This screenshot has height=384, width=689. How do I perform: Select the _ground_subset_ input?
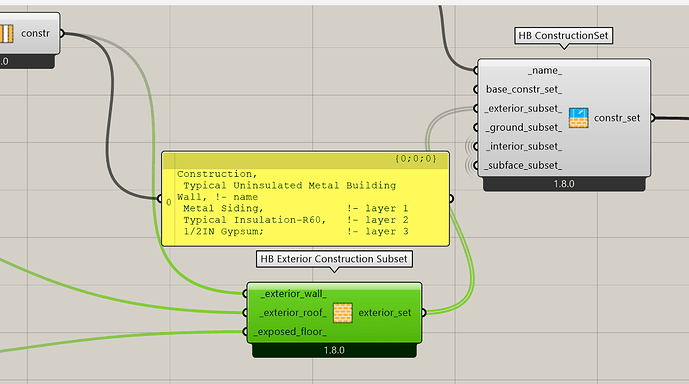point(524,127)
